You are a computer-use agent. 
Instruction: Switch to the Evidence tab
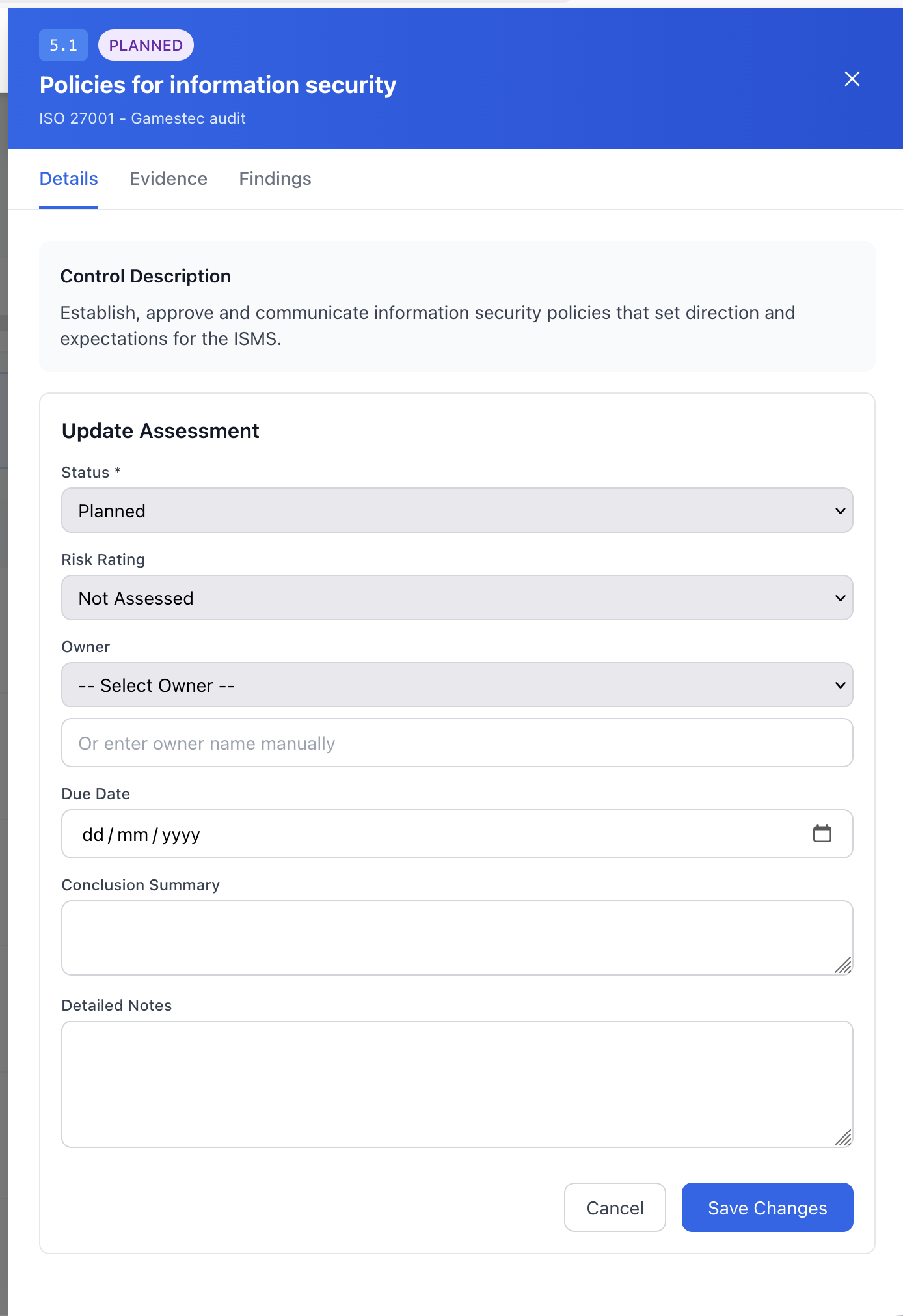pyautogui.click(x=168, y=178)
